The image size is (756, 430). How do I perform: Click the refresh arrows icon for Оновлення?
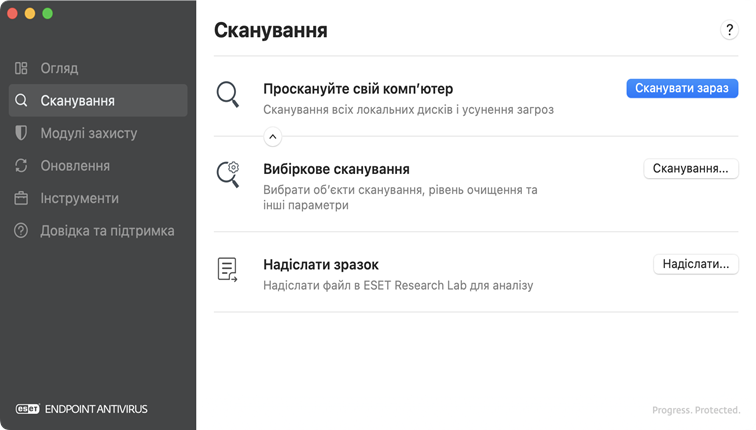21,165
